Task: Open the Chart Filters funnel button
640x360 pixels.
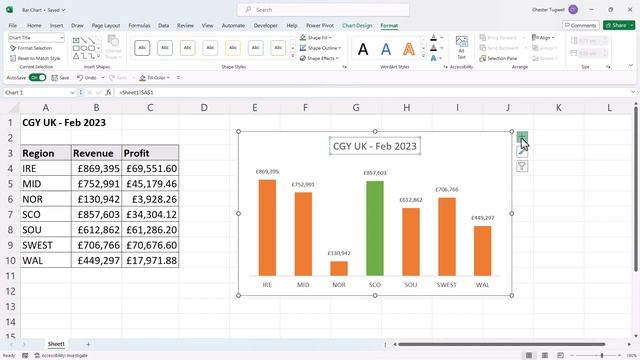Action: [522, 166]
